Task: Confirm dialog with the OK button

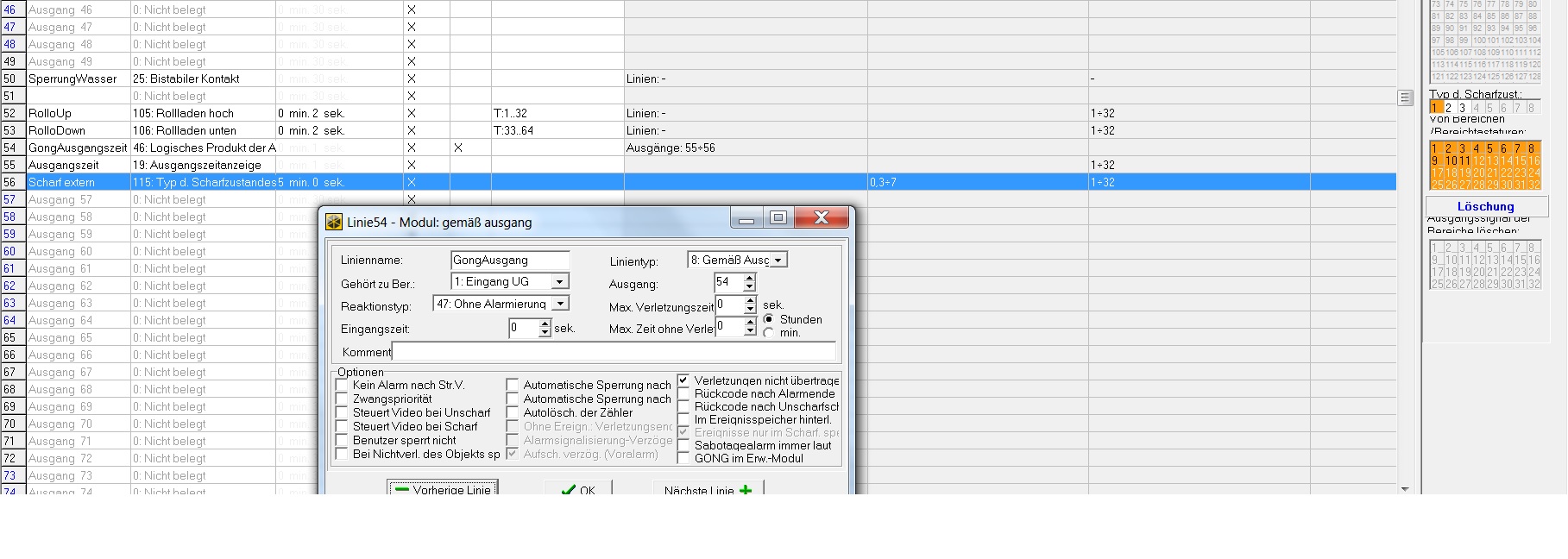Action: 578,489
